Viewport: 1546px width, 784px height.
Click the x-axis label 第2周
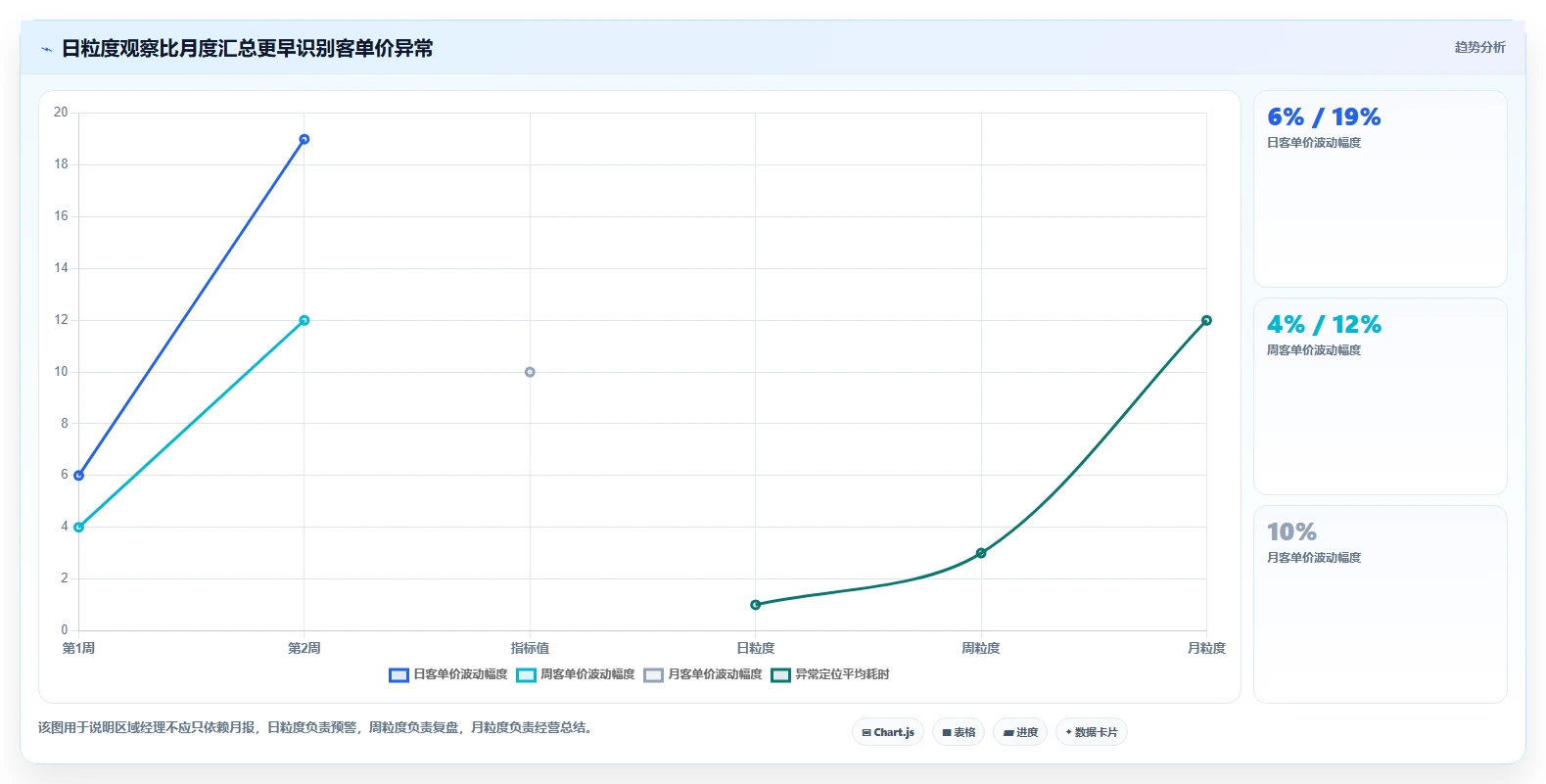click(x=305, y=648)
